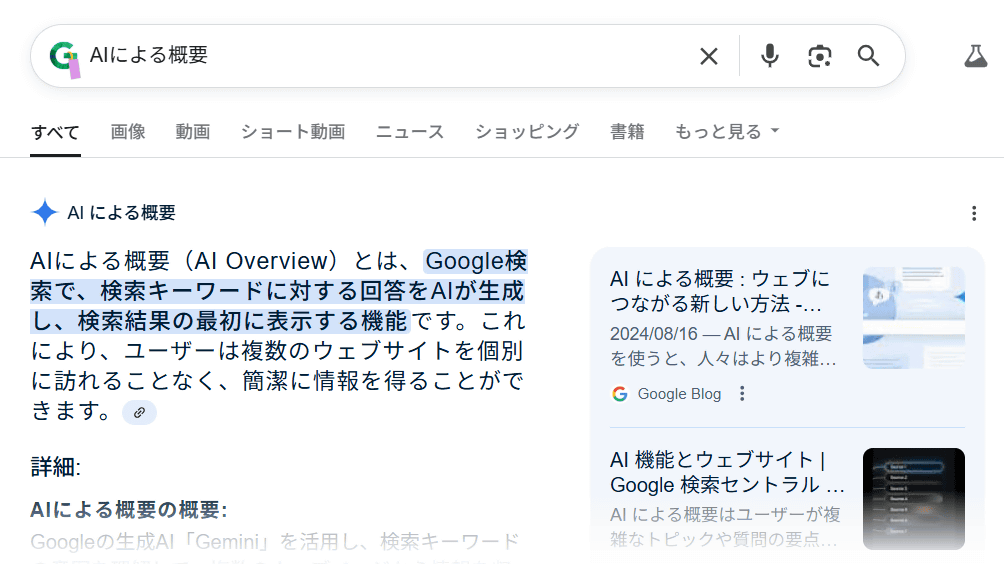Go to the 書籍 tab
Image resolution: width=1004 pixels, height=564 pixels.
click(x=627, y=132)
